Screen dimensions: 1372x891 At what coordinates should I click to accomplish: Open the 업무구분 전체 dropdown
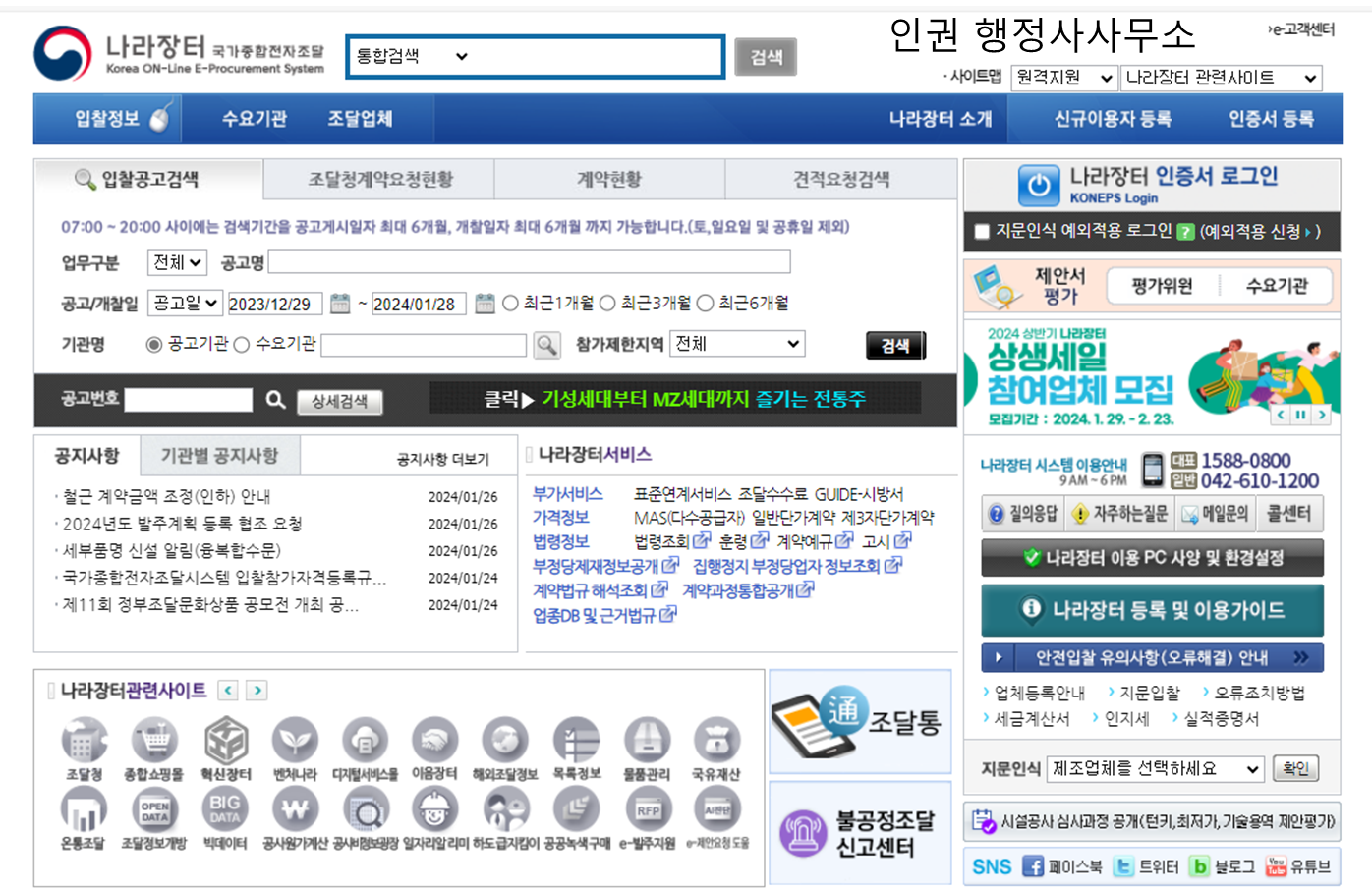177,262
